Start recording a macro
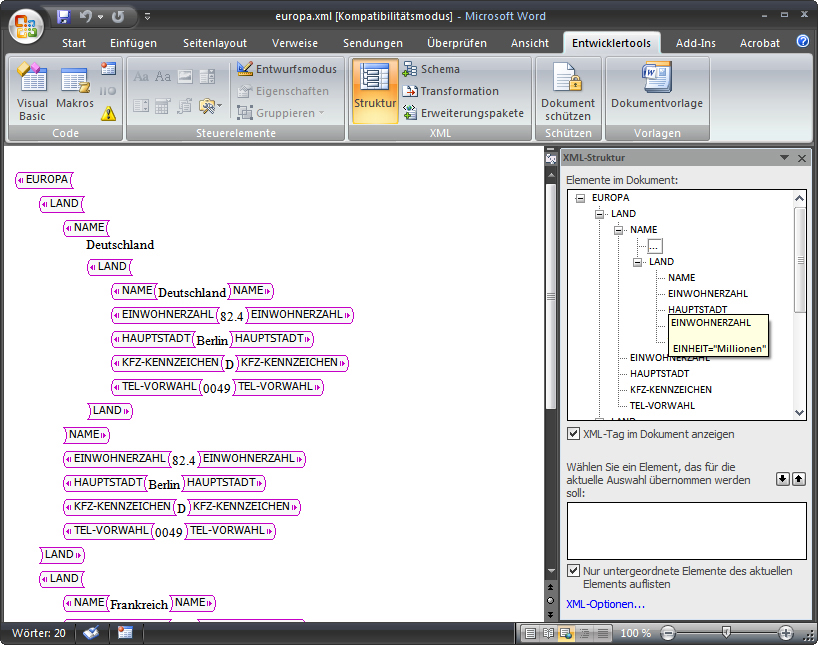 click(x=108, y=68)
